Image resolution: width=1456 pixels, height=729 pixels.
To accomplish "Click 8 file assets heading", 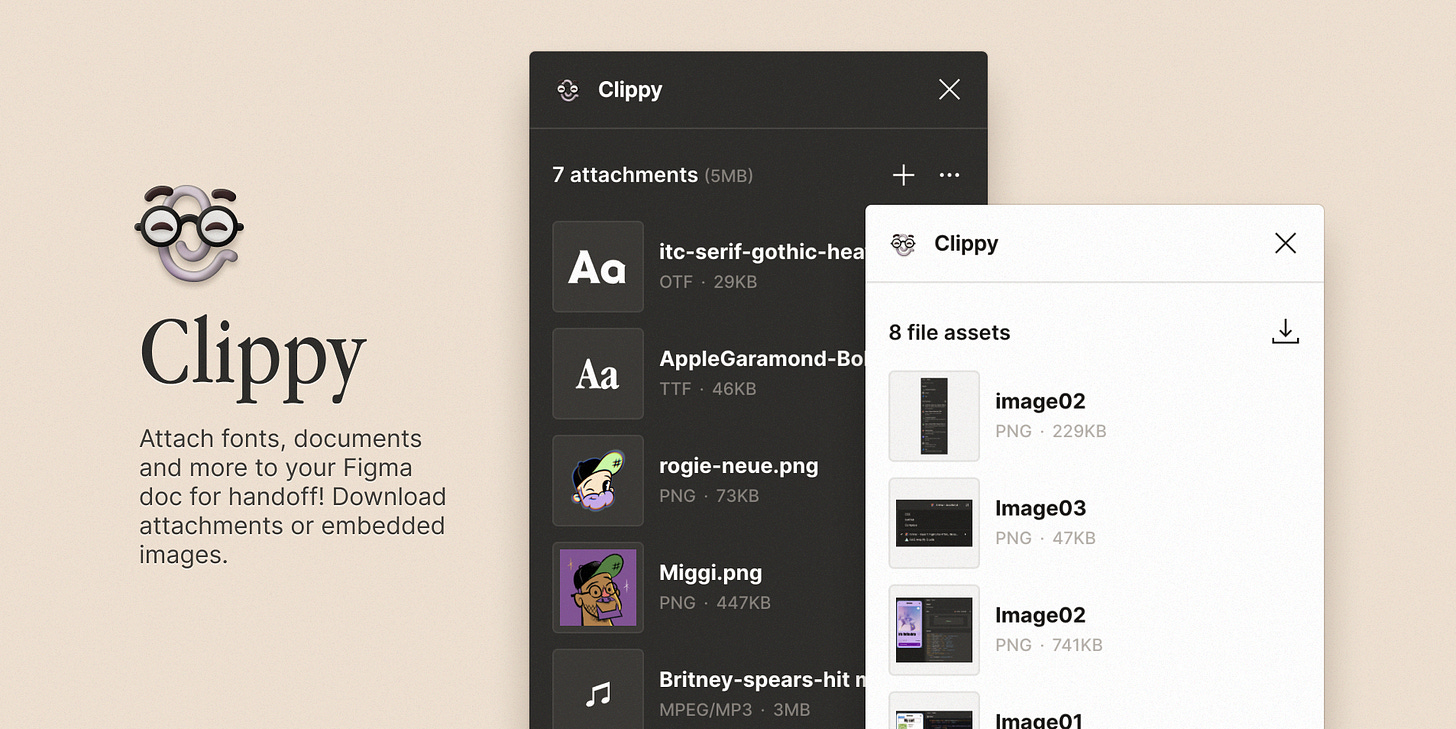I will coord(950,333).
